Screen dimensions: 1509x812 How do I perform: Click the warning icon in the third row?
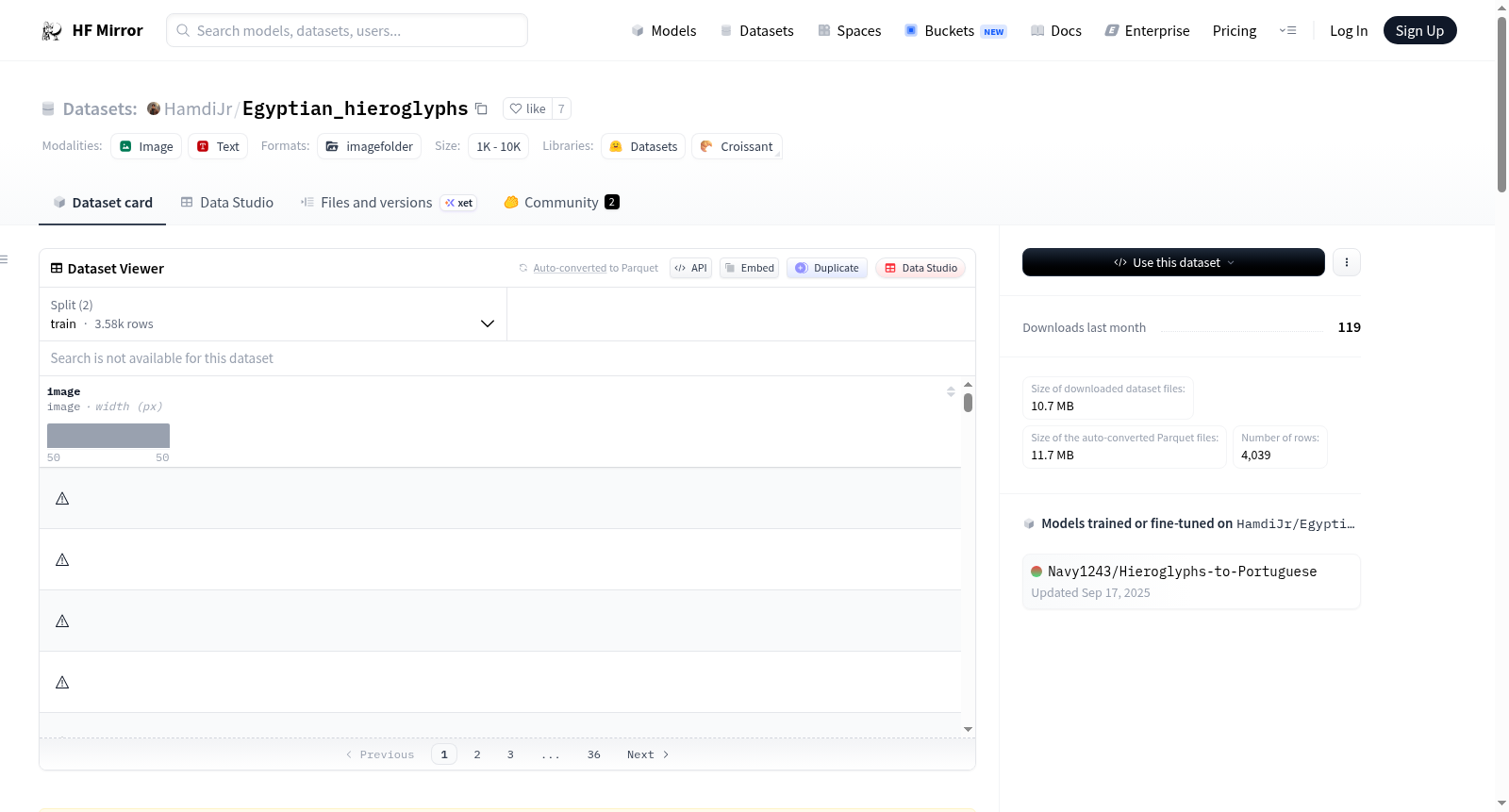tap(62, 621)
